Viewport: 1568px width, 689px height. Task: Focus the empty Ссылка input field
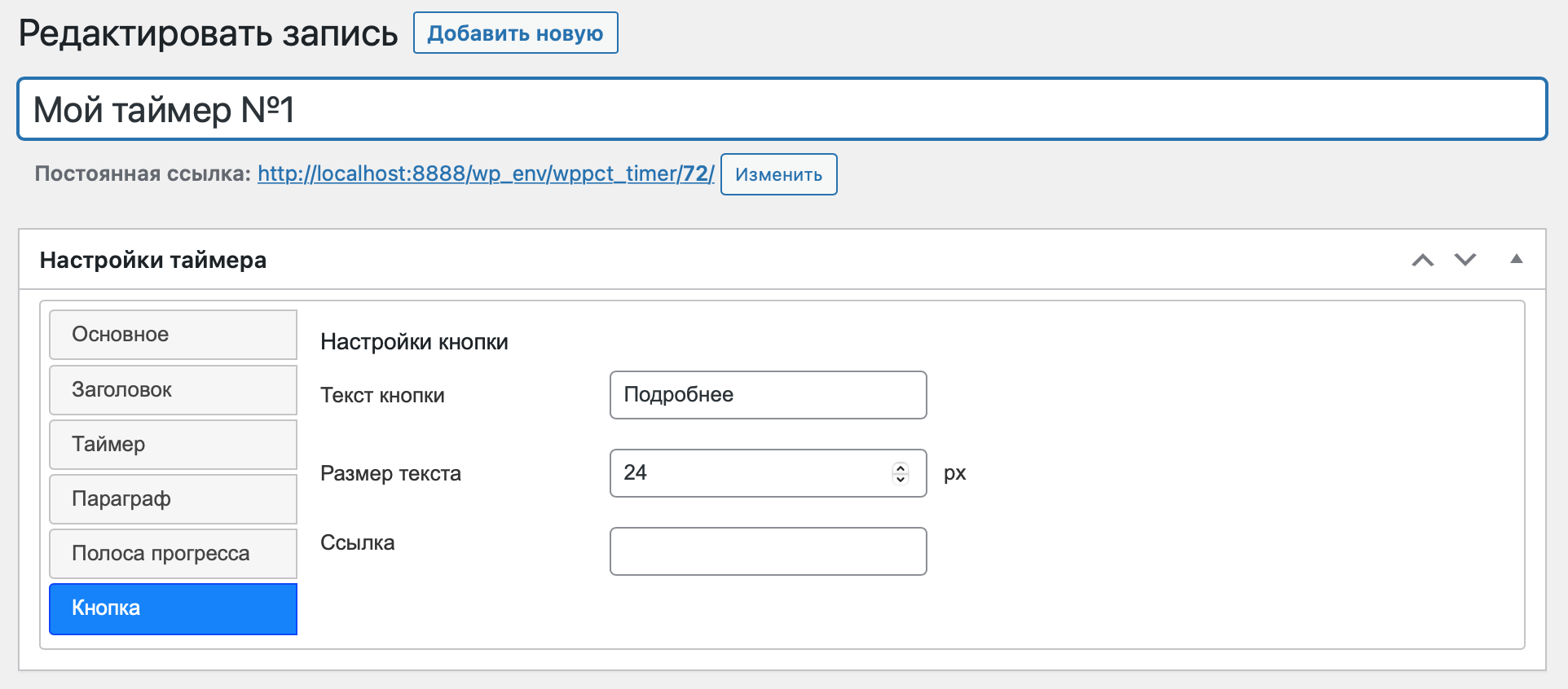[768, 551]
